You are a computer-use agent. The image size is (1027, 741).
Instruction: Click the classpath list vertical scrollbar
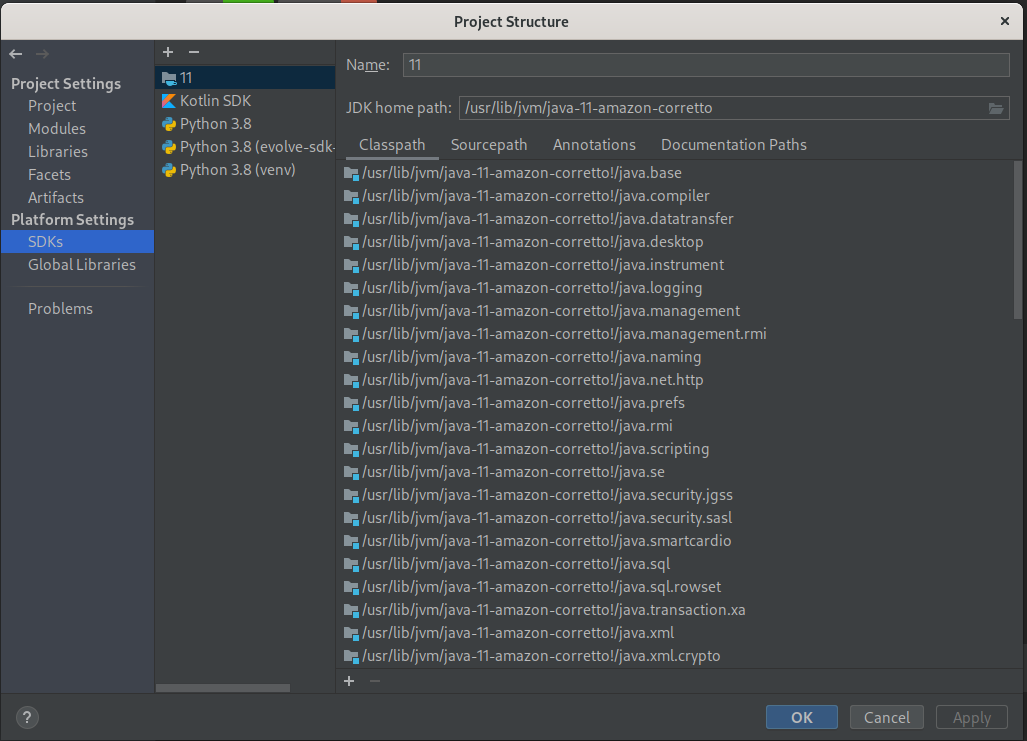pyautogui.click(x=1017, y=240)
